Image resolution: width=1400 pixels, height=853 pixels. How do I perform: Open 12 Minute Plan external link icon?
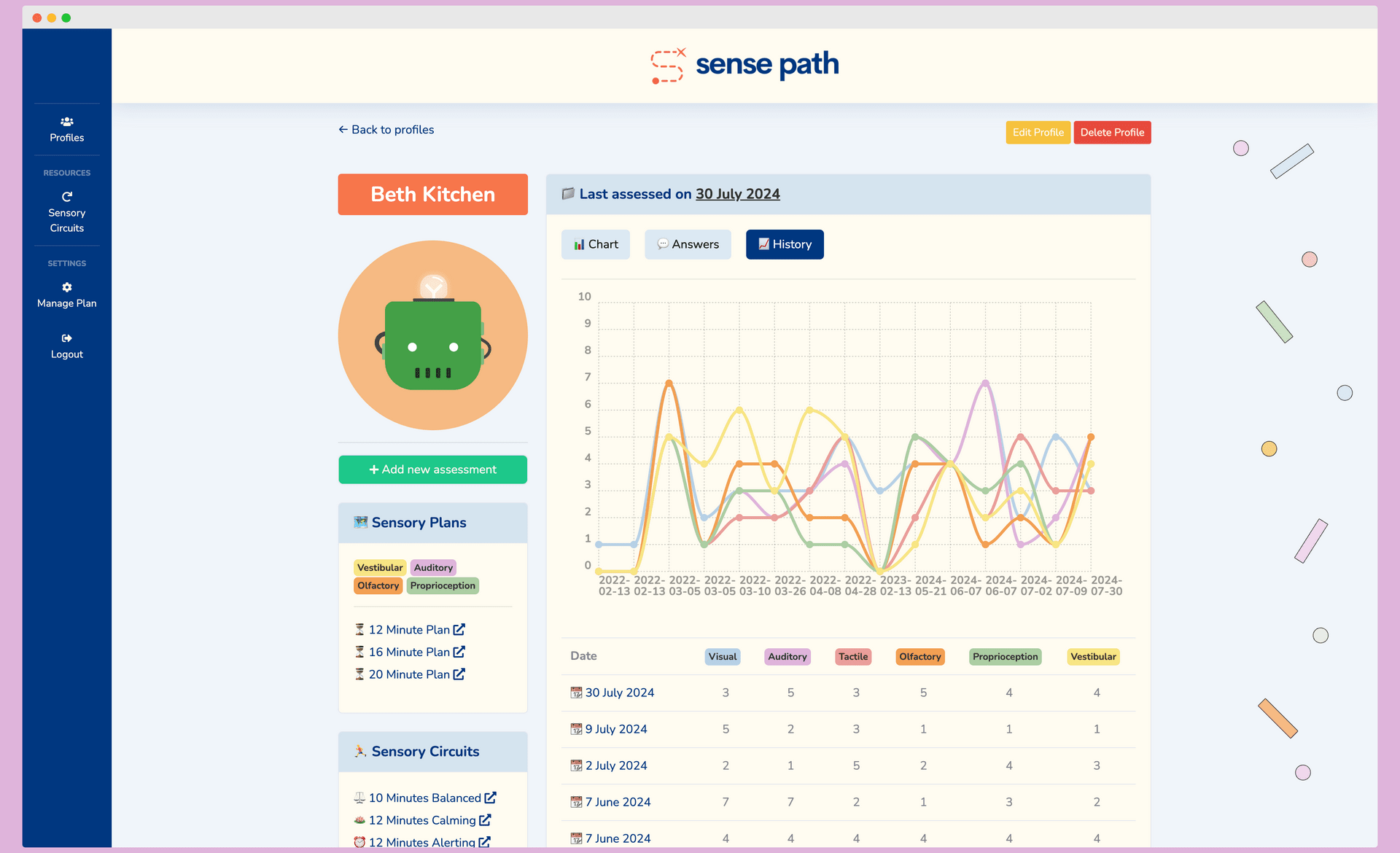click(x=459, y=629)
